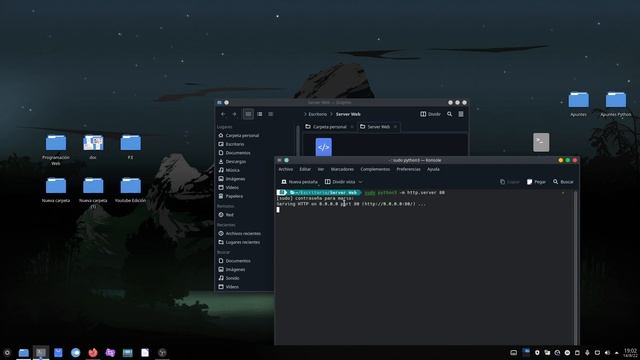
Task: Click Dividir vista in Konsole toolbar
Action: click(340, 182)
